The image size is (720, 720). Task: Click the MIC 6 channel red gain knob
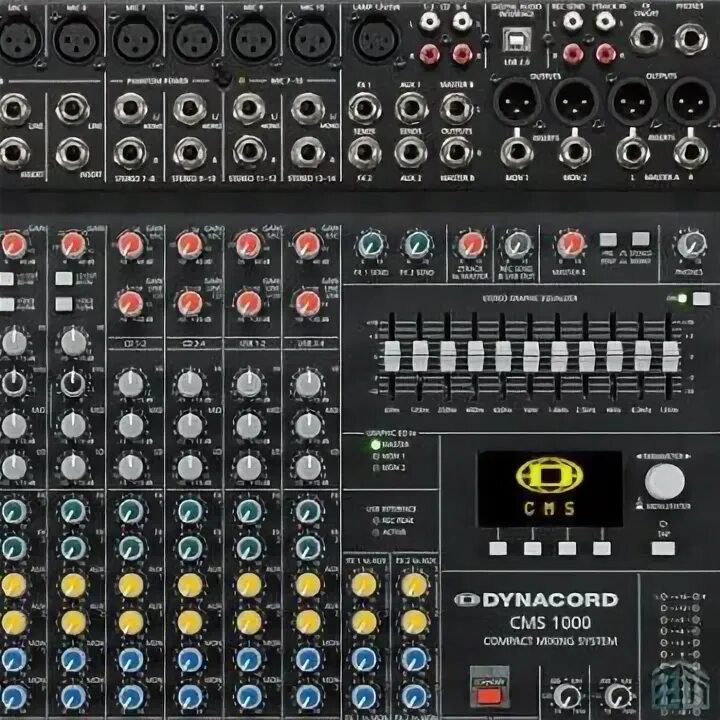(x=73, y=244)
